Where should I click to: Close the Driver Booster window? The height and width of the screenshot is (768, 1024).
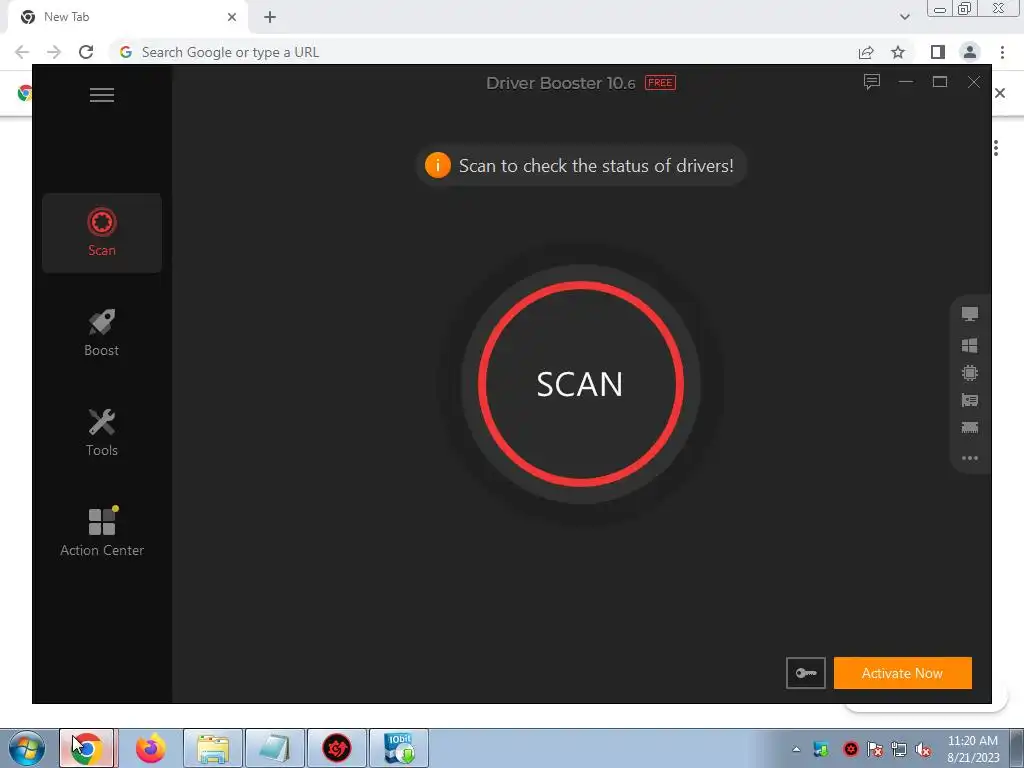(974, 82)
